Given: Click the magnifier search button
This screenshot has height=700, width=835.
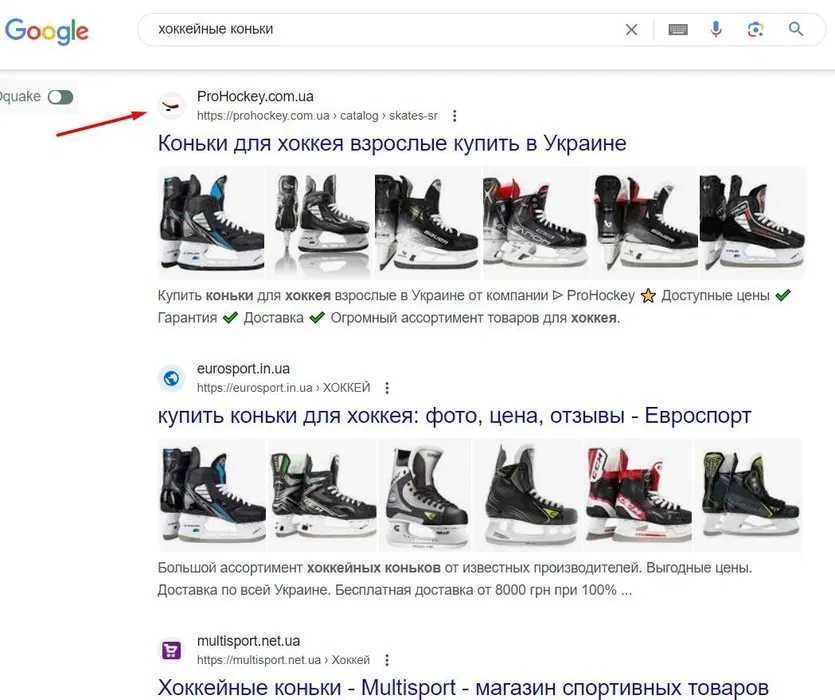Looking at the screenshot, I should pyautogui.click(x=796, y=29).
